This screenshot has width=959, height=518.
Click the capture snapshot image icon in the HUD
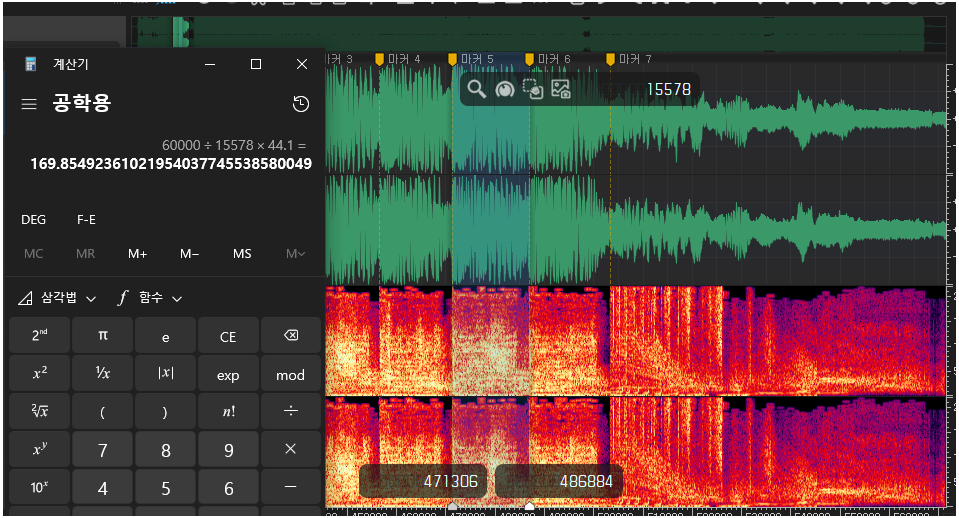point(561,89)
